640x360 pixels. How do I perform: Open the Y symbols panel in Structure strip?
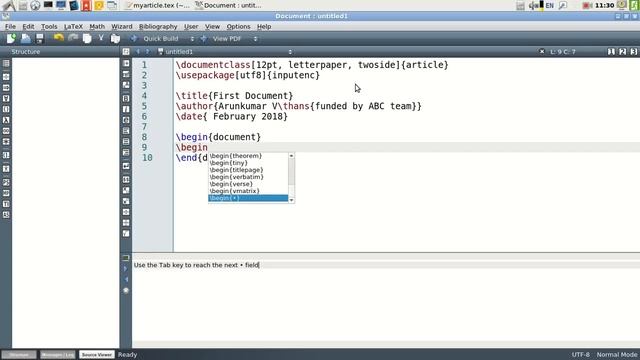[x=6, y=98]
